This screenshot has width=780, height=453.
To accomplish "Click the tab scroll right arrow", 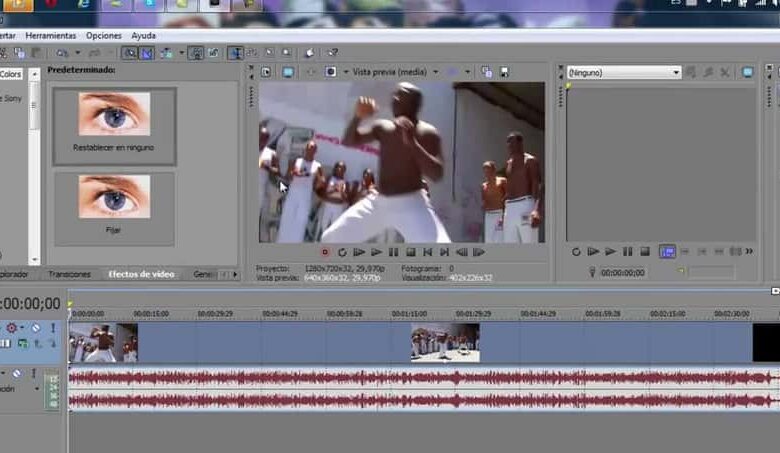I will [235, 274].
